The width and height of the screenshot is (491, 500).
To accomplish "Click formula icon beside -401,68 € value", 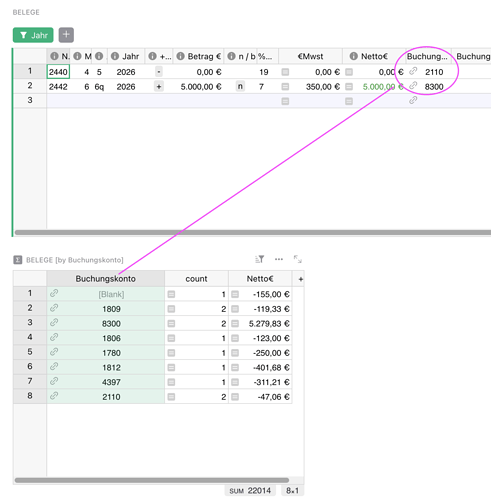I will tap(235, 368).
